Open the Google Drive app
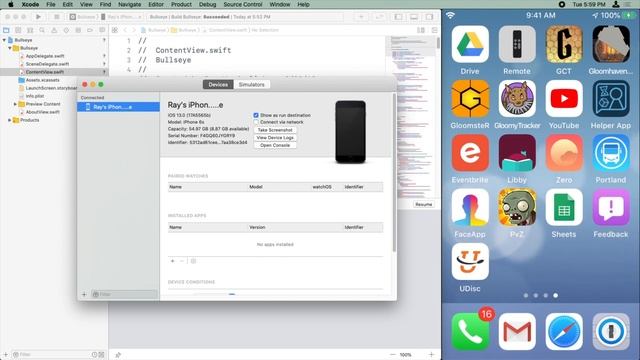640x360 pixels. (x=470, y=44)
